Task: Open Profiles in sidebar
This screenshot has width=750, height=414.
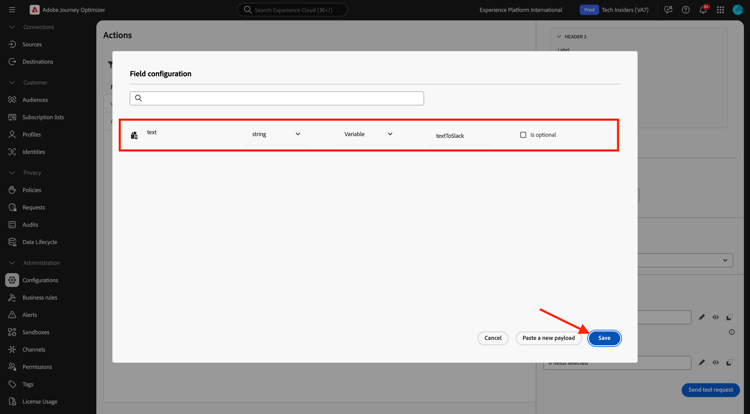Action: pyautogui.click(x=32, y=134)
